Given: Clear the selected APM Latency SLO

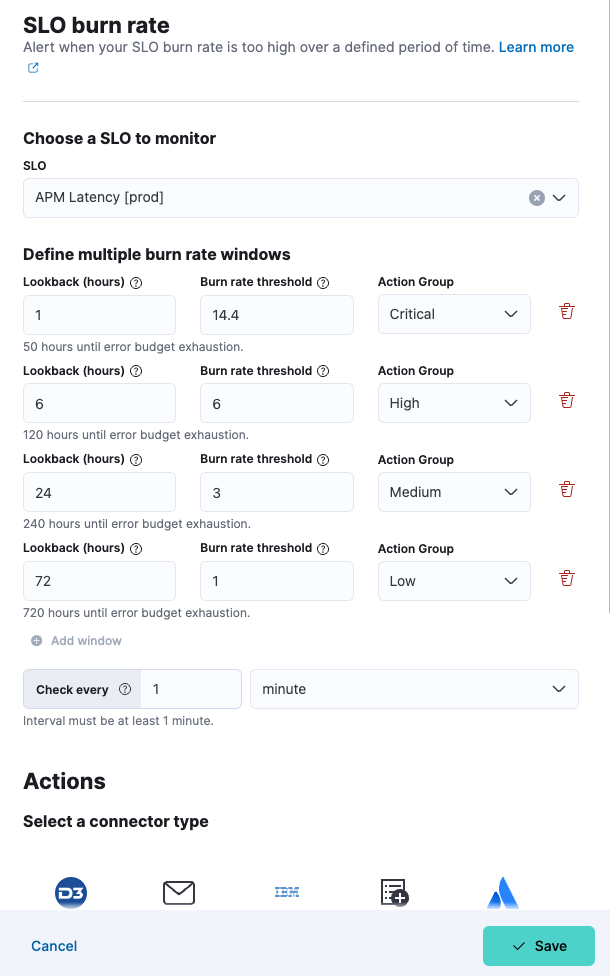Looking at the screenshot, I should click(x=537, y=198).
